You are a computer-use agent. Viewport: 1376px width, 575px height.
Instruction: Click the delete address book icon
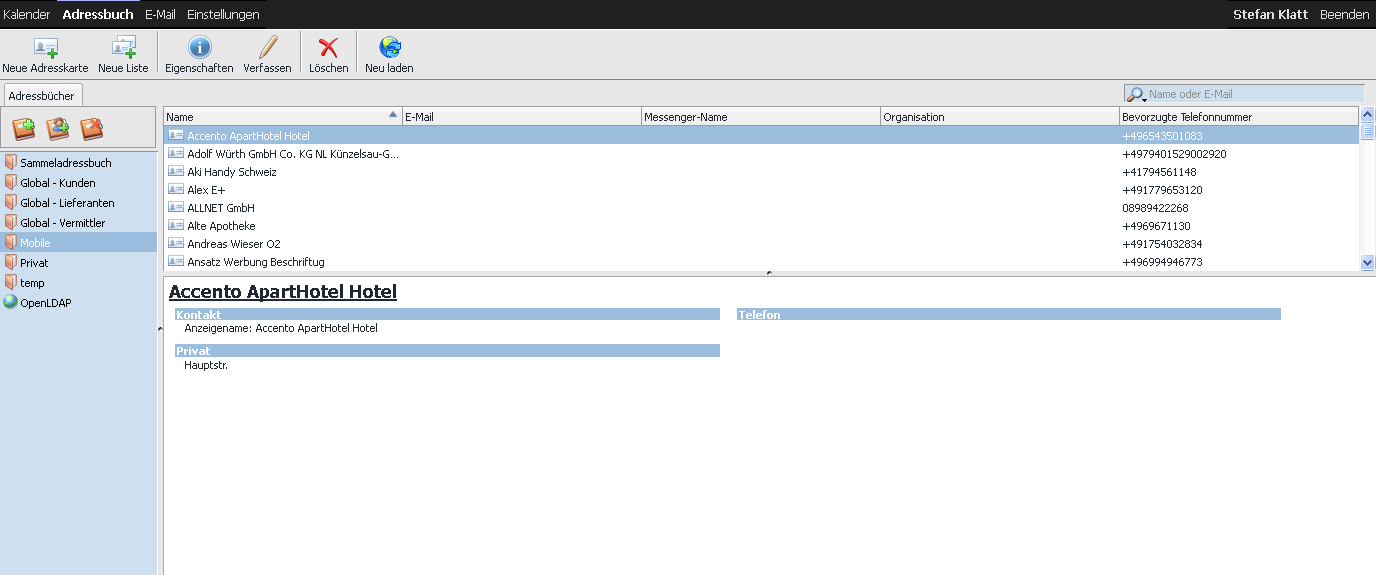(92, 129)
